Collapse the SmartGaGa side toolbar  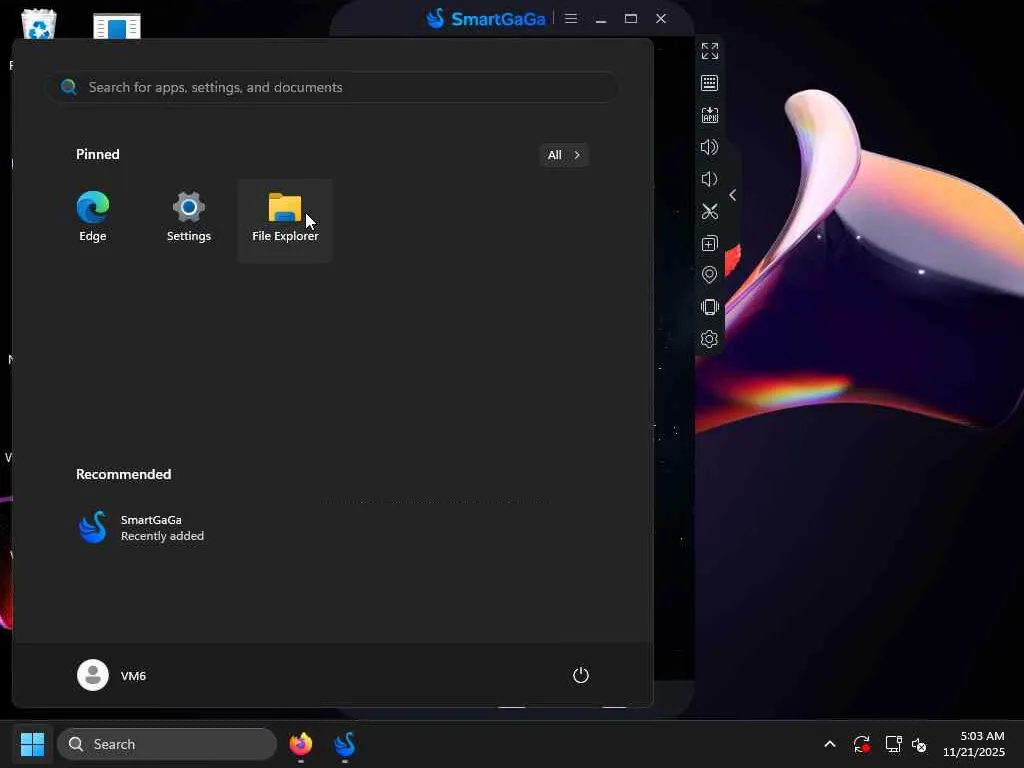click(x=733, y=195)
